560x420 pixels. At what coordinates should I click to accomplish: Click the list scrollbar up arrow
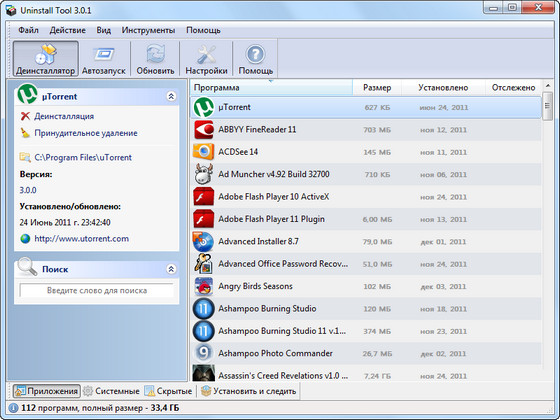(547, 85)
